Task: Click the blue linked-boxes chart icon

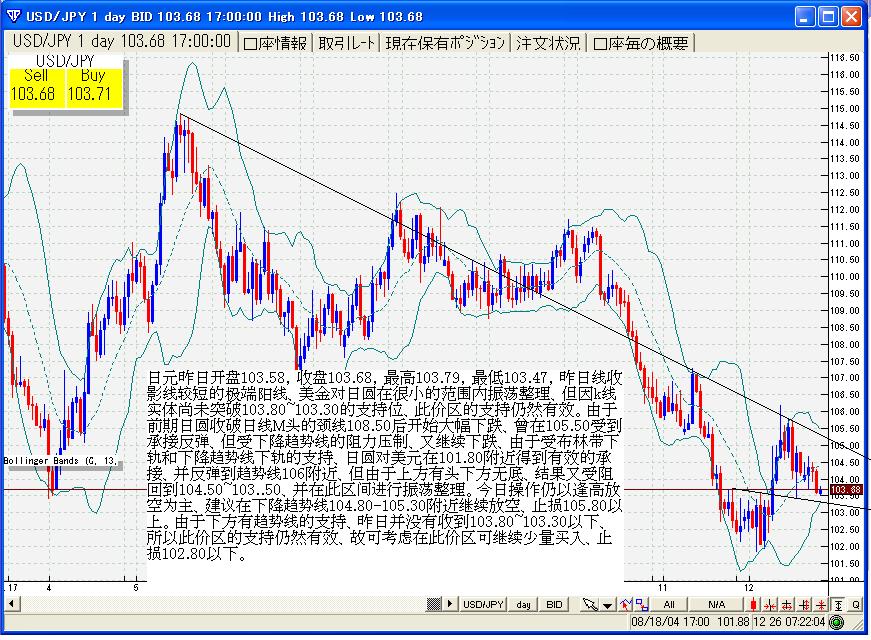Action: click(641, 604)
